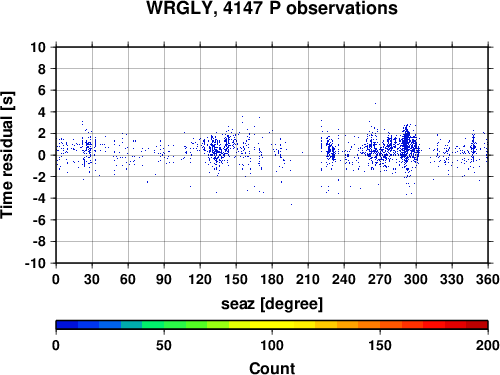Click the y-axis tick label -10
500x375 pixels.
(35, 263)
